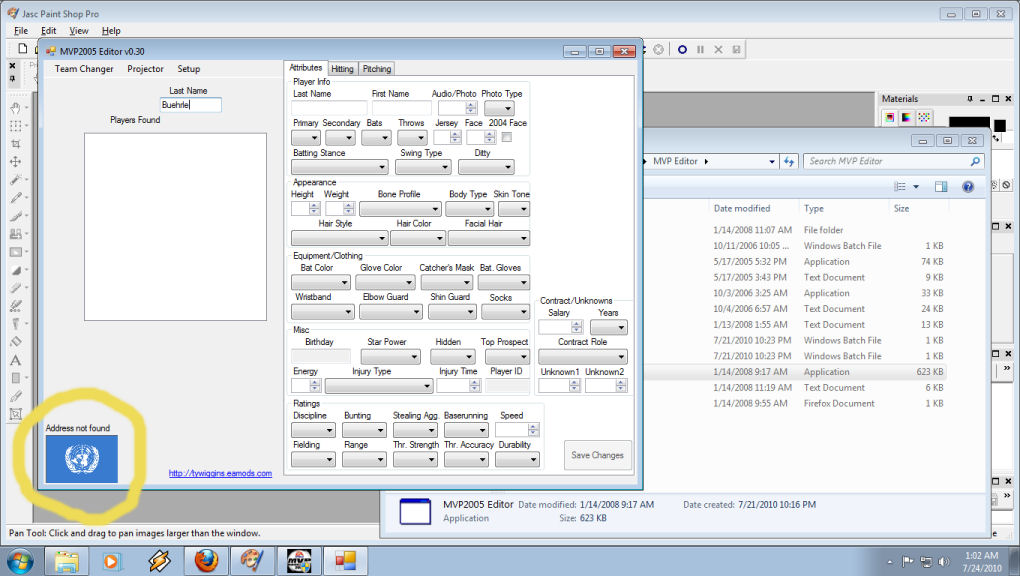Click the small black background material swatch

pyautogui.click(x=1000, y=126)
